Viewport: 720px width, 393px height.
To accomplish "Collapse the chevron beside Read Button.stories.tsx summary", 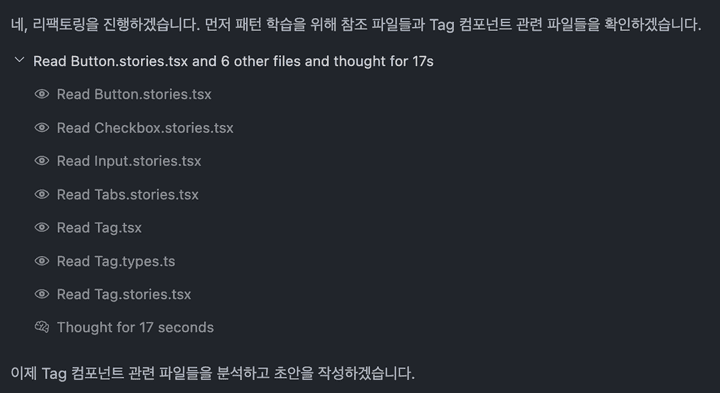I will tap(19, 60).
